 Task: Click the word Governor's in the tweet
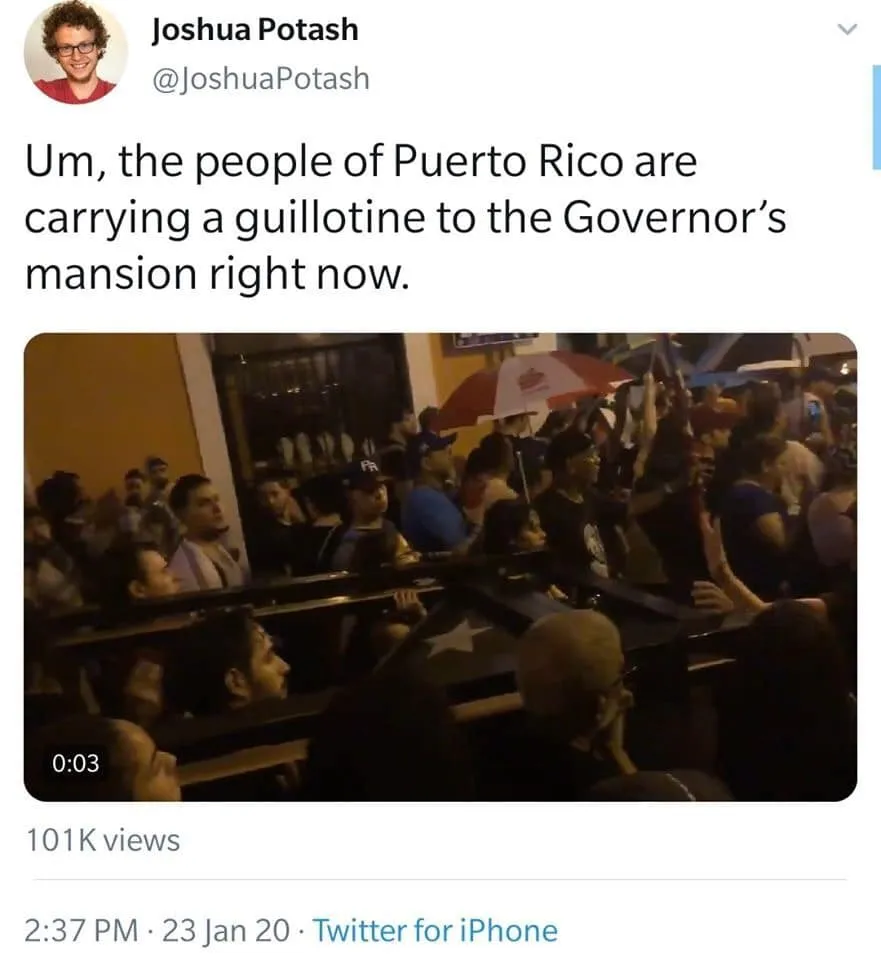point(673,218)
